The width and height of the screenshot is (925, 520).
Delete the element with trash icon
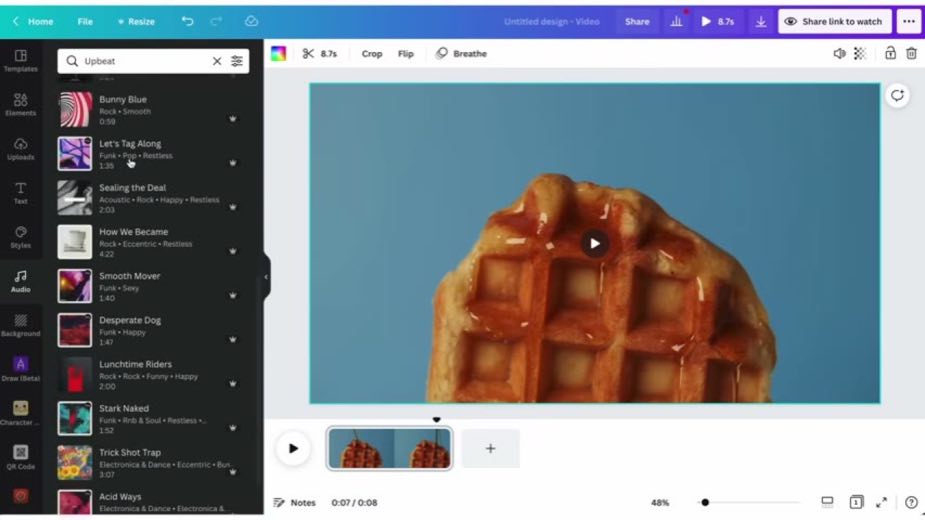(911, 54)
